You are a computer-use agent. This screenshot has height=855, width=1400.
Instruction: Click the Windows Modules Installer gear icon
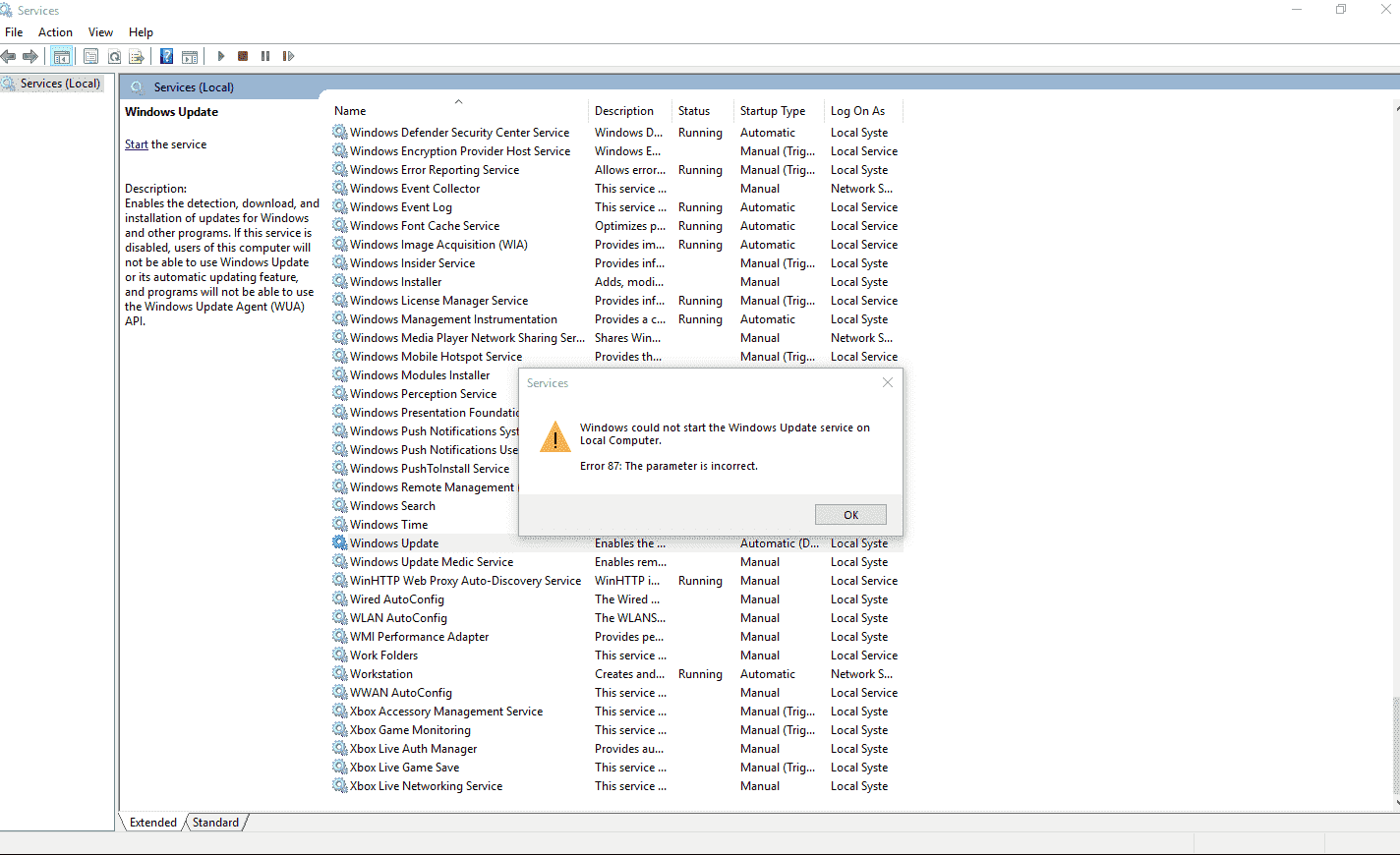pos(340,375)
